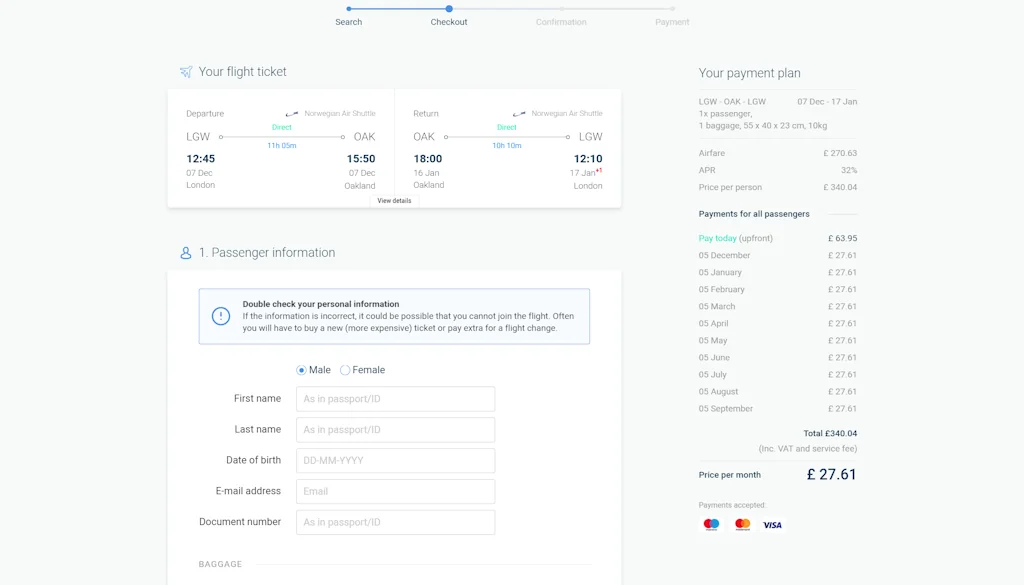Click the Mastercard payment icon
The width and height of the screenshot is (1024, 585).
pos(742,524)
